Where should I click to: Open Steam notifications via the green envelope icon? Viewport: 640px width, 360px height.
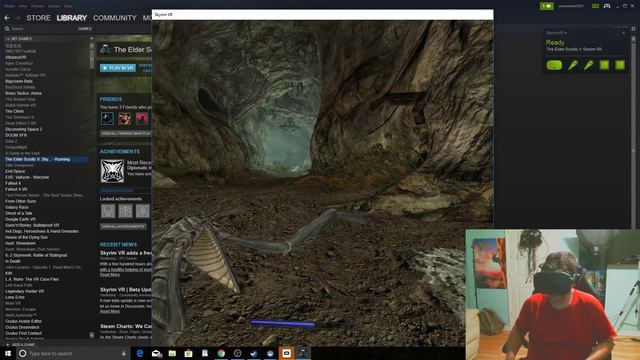[x=547, y=6]
